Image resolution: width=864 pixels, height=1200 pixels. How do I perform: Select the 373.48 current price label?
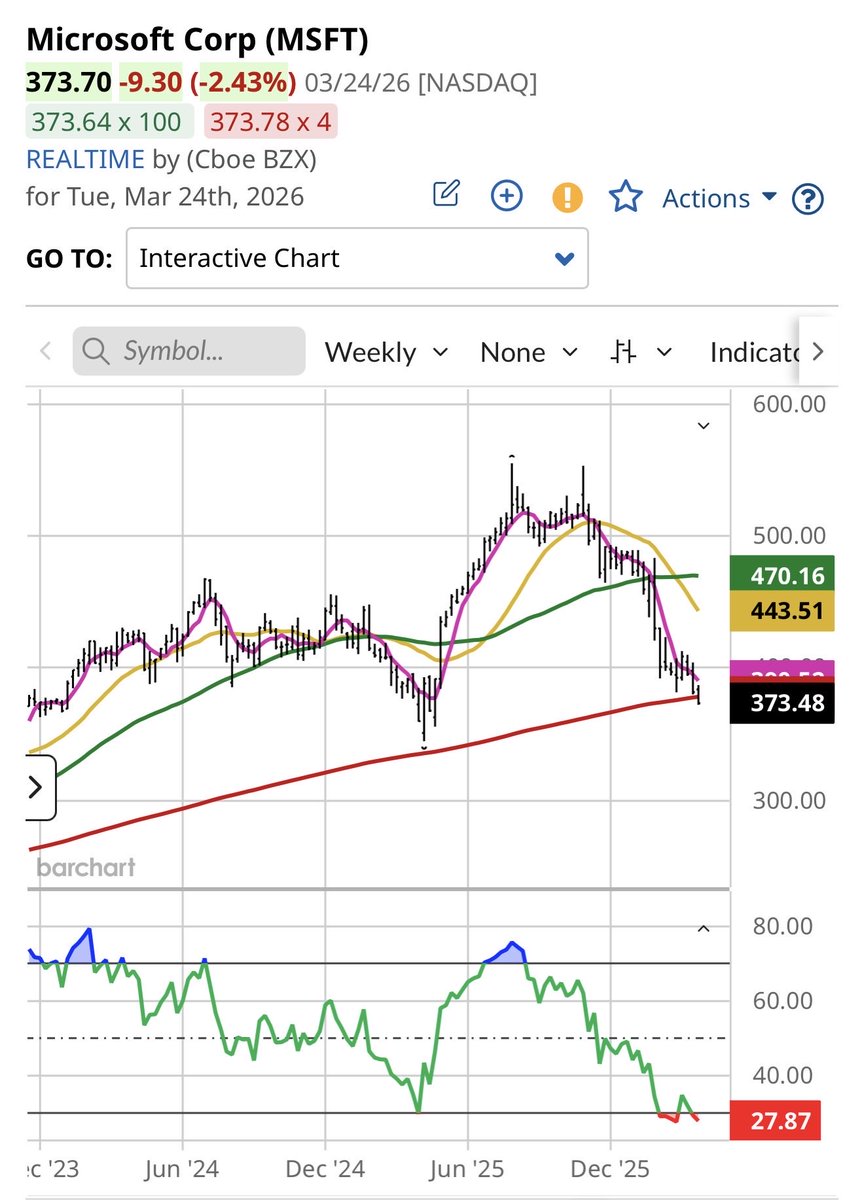click(780, 703)
